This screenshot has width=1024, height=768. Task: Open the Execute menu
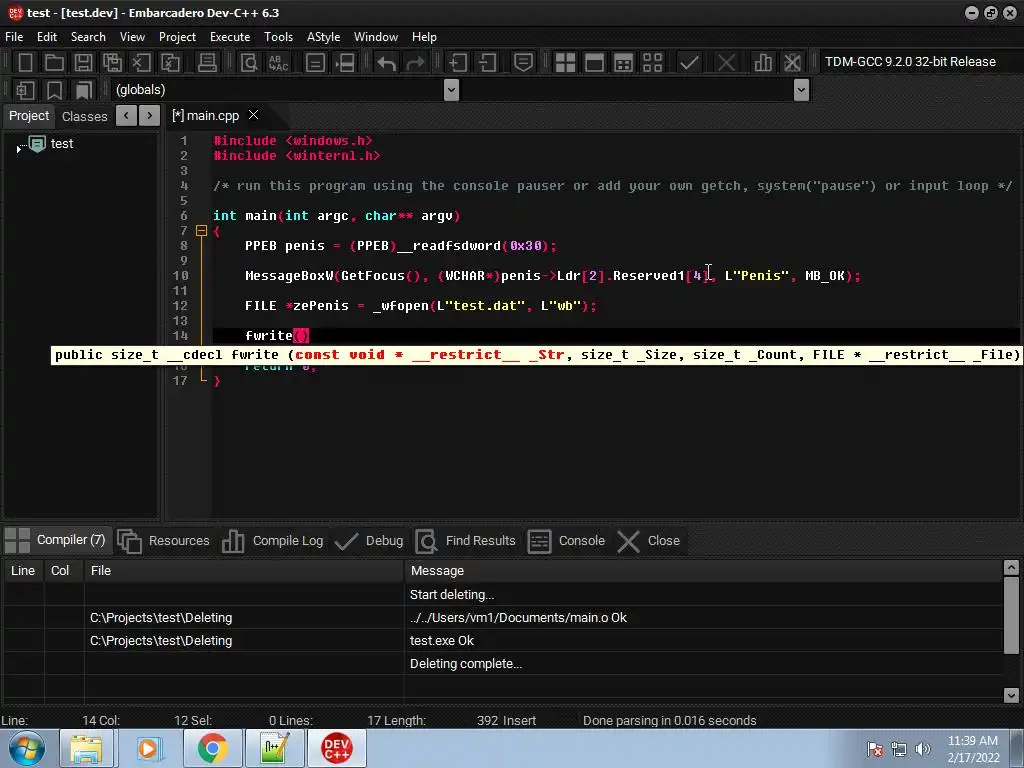point(230,37)
